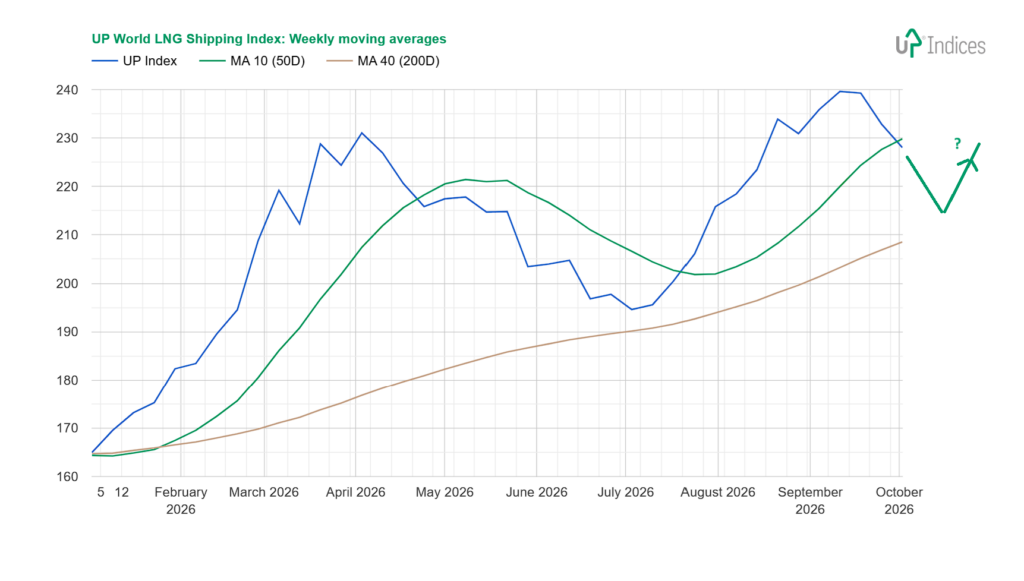
Task: Click the 160 y-axis label
Action: [67, 477]
